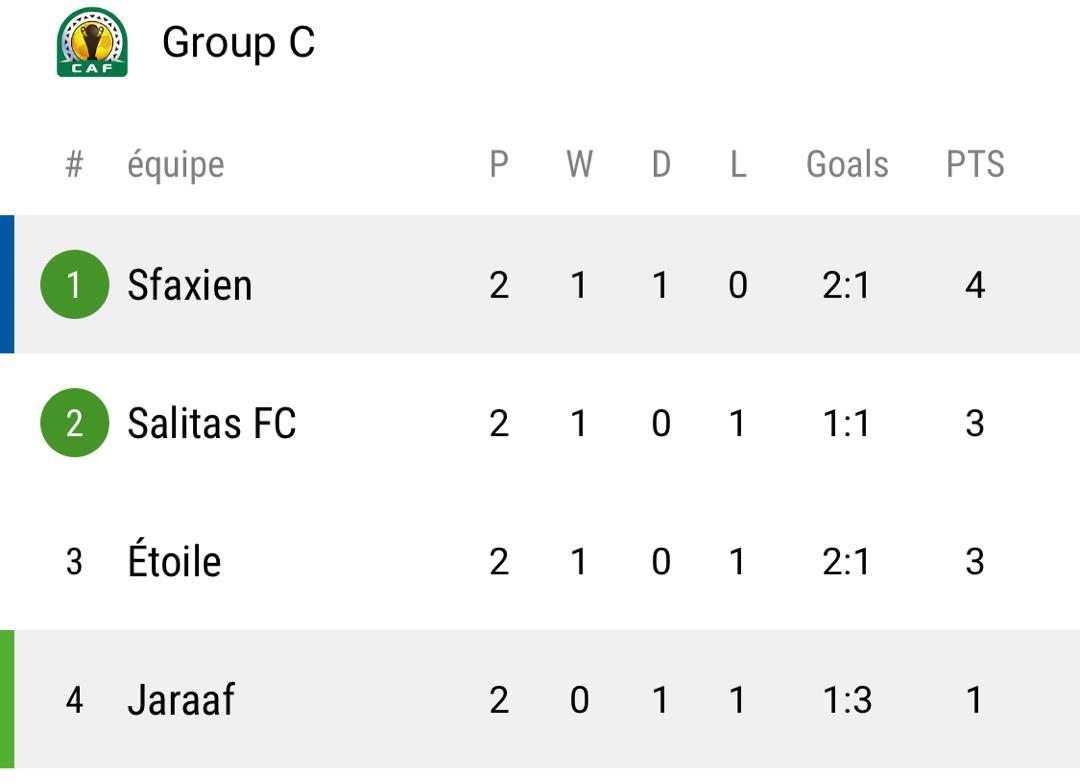Click the Goals column header
Viewport: 1080px width, 784px height.
pyautogui.click(x=847, y=165)
